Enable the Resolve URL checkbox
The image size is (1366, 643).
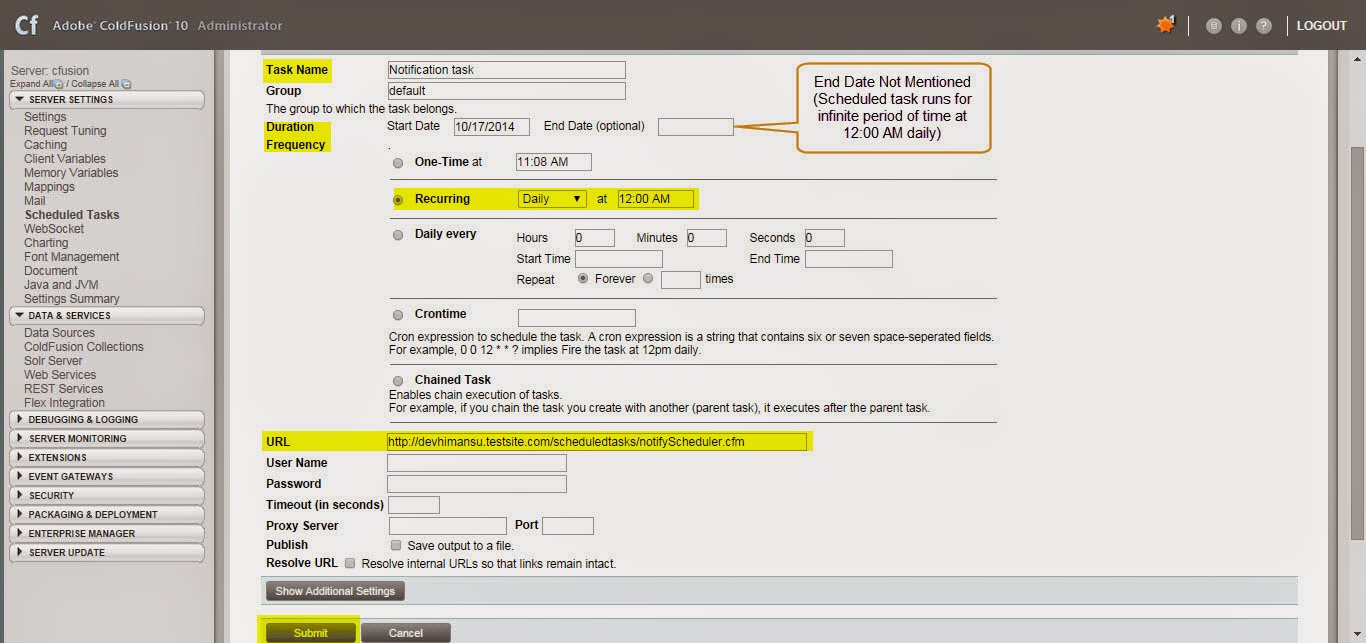click(350, 563)
